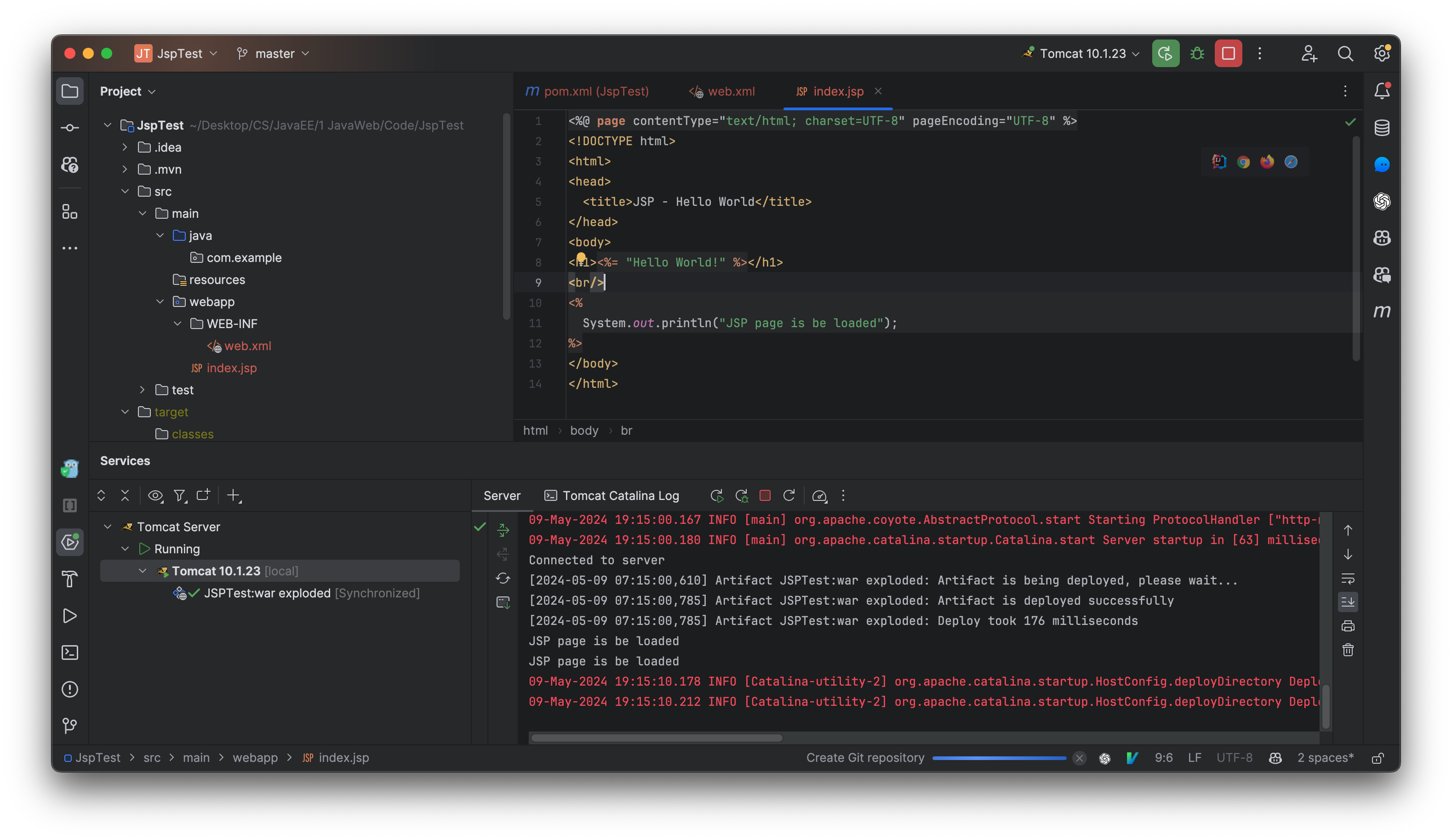The width and height of the screenshot is (1452, 840).
Task: Open the Search everywhere magnifier
Action: [1345, 53]
